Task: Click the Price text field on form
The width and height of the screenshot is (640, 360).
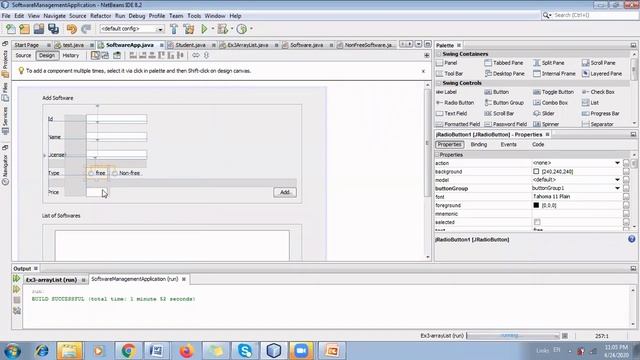Action: point(97,192)
